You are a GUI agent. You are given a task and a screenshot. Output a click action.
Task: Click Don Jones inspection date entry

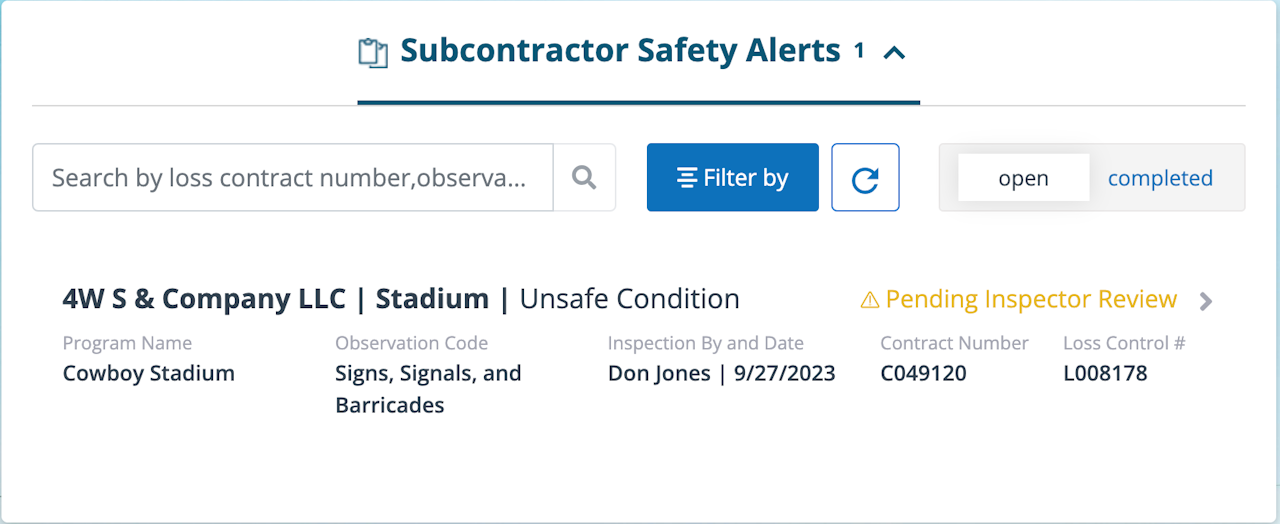coord(721,373)
